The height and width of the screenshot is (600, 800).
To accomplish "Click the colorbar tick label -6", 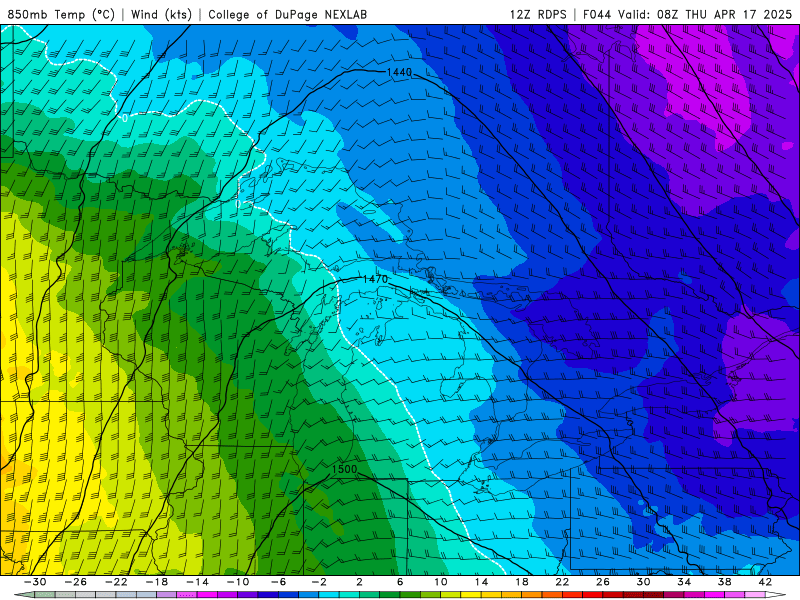I will point(278,582).
